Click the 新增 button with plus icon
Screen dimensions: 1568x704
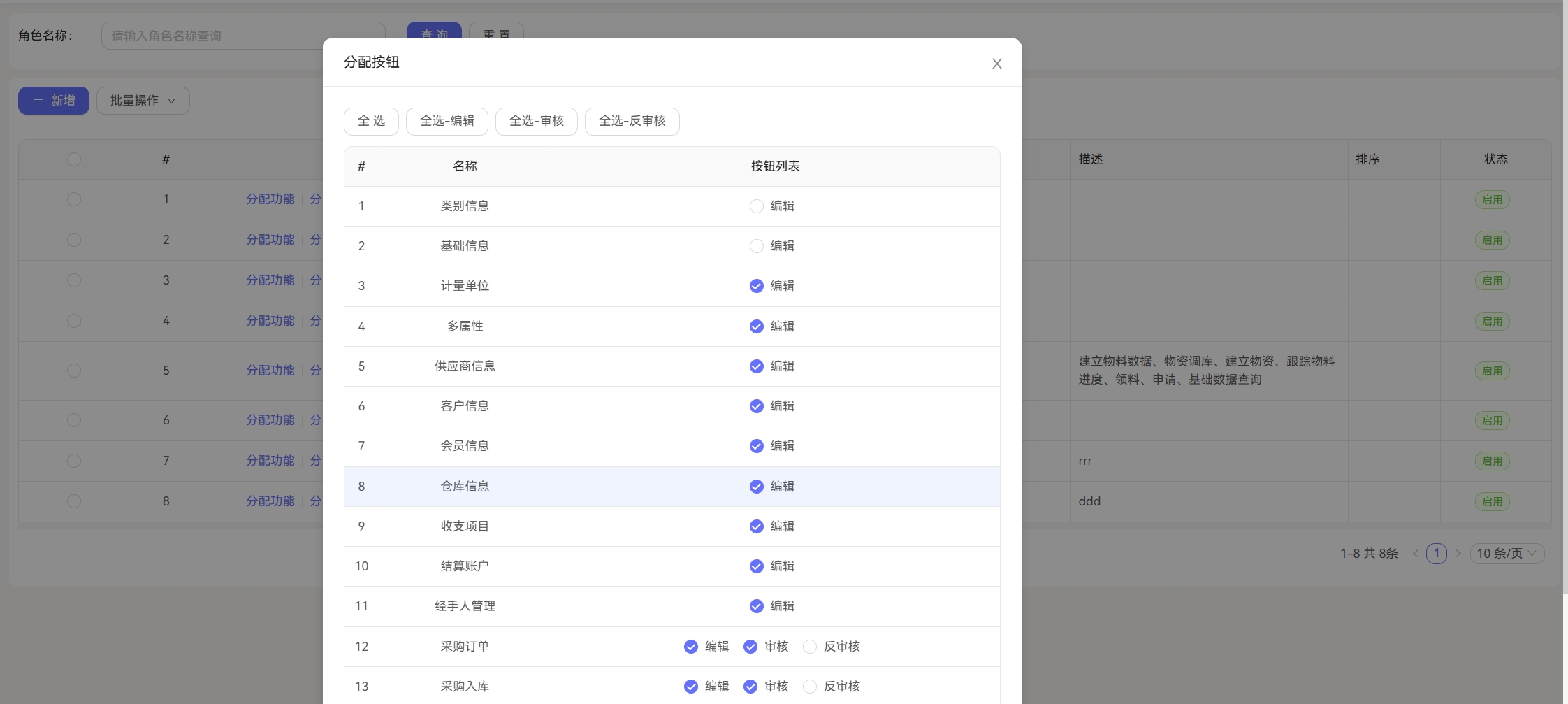(54, 101)
